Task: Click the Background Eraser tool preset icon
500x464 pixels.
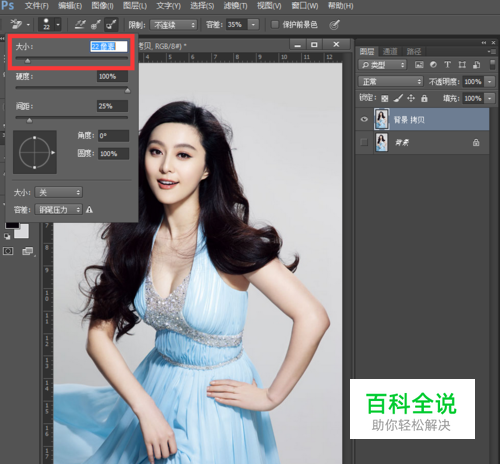Action: 16,24
